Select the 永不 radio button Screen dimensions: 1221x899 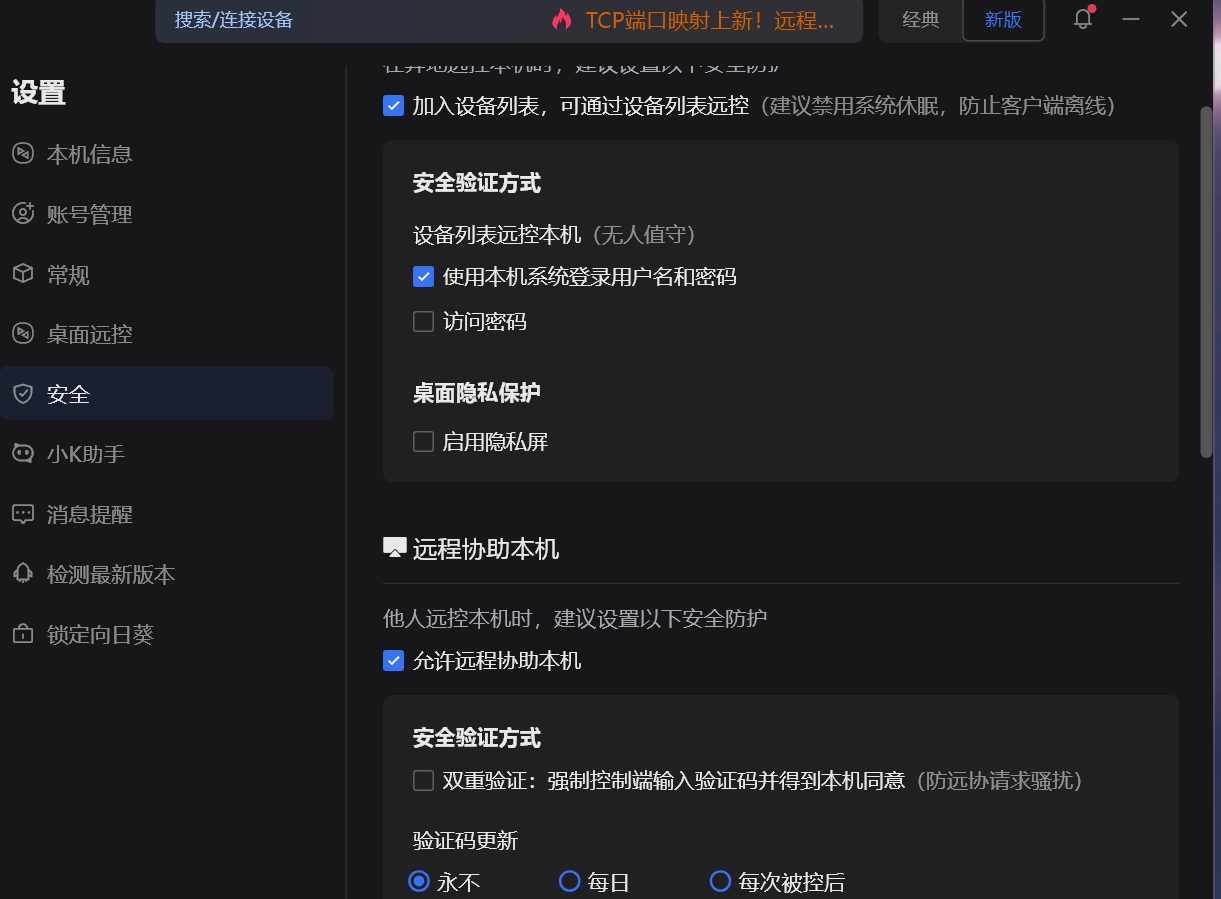click(419, 881)
